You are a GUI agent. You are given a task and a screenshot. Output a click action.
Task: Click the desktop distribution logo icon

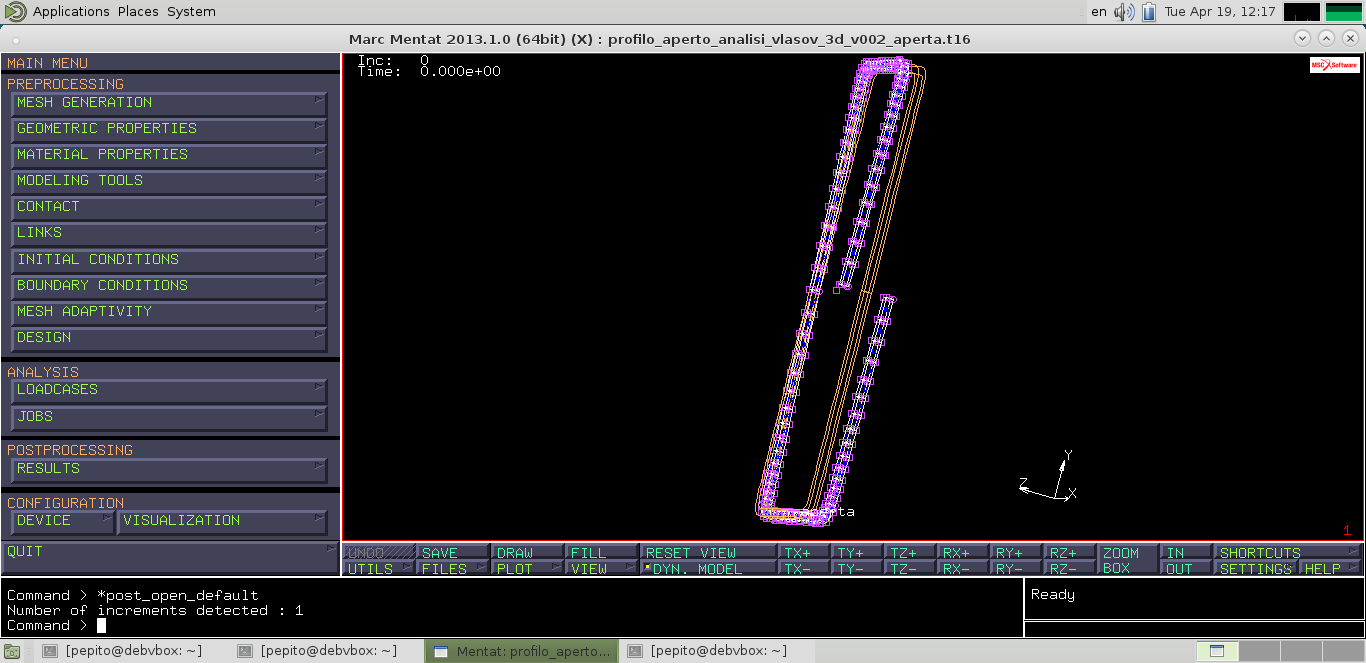[15, 11]
